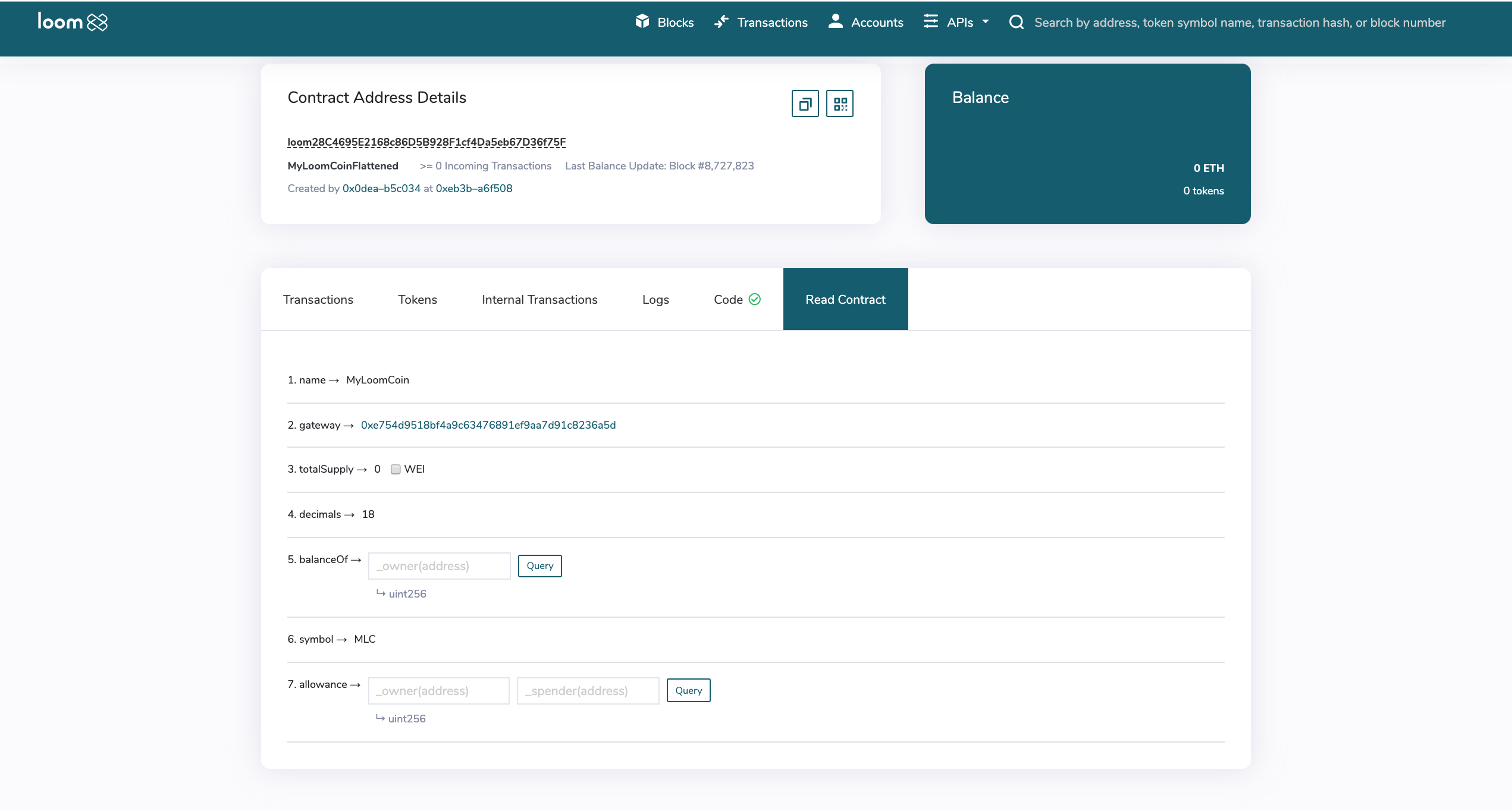Click Query for allowance
Screen dimensions: 1512x811
[688, 690]
